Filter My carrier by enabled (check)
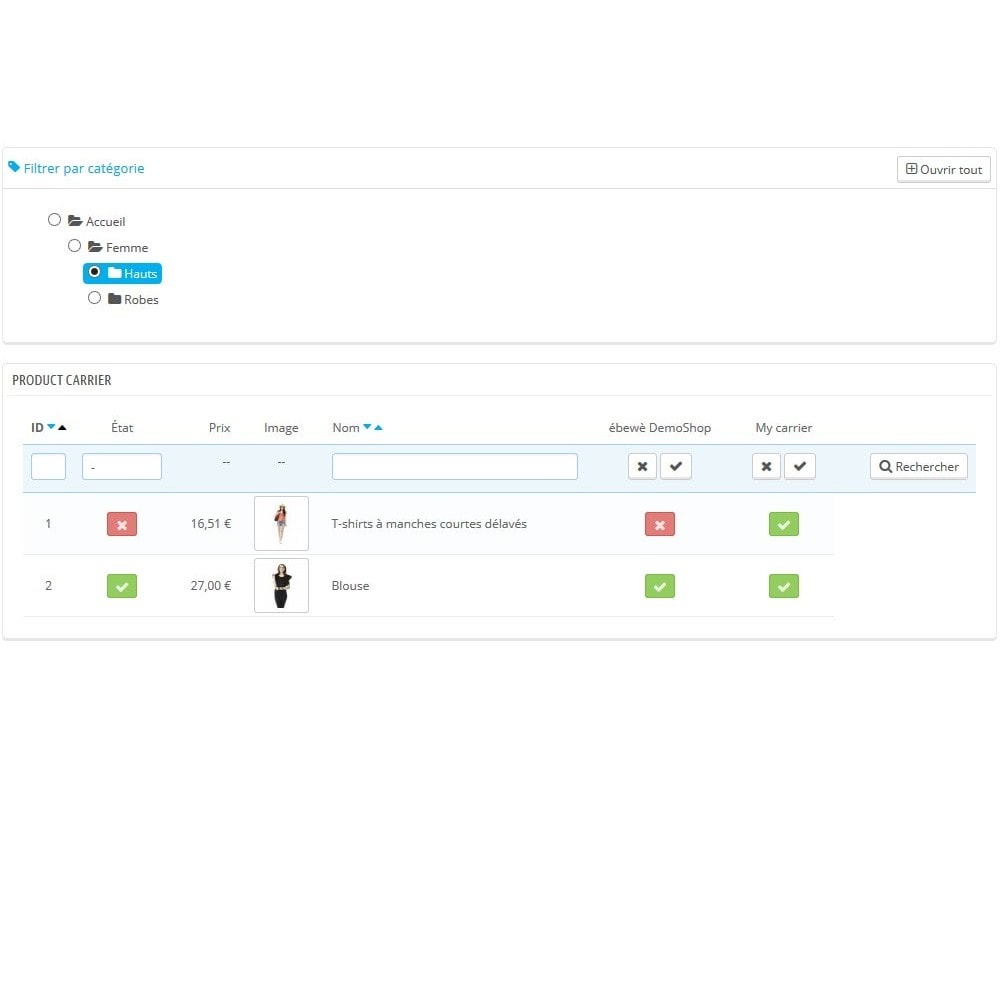The height and width of the screenshot is (1000, 1000). coord(800,466)
